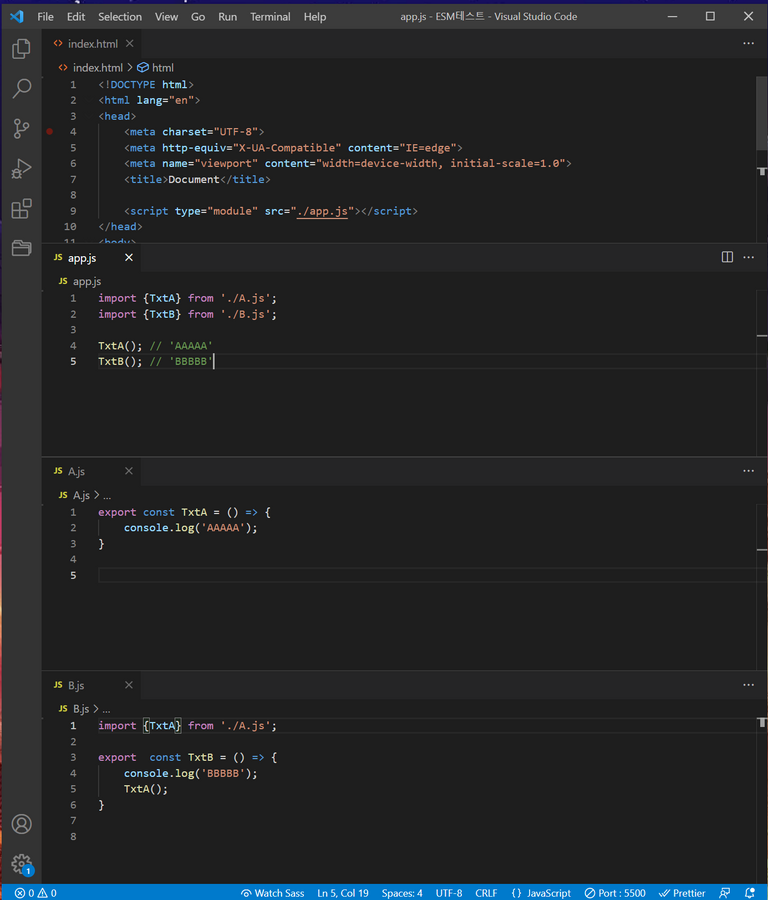Open the Selection menu

(x=120, y=17)
